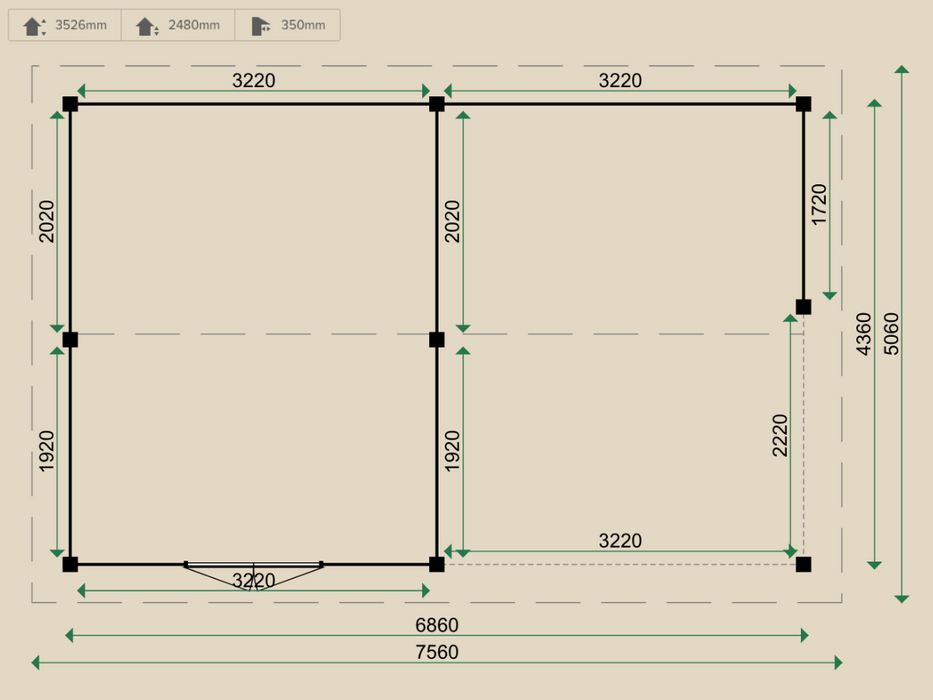Select the top-left corner post square

point(69,103)
